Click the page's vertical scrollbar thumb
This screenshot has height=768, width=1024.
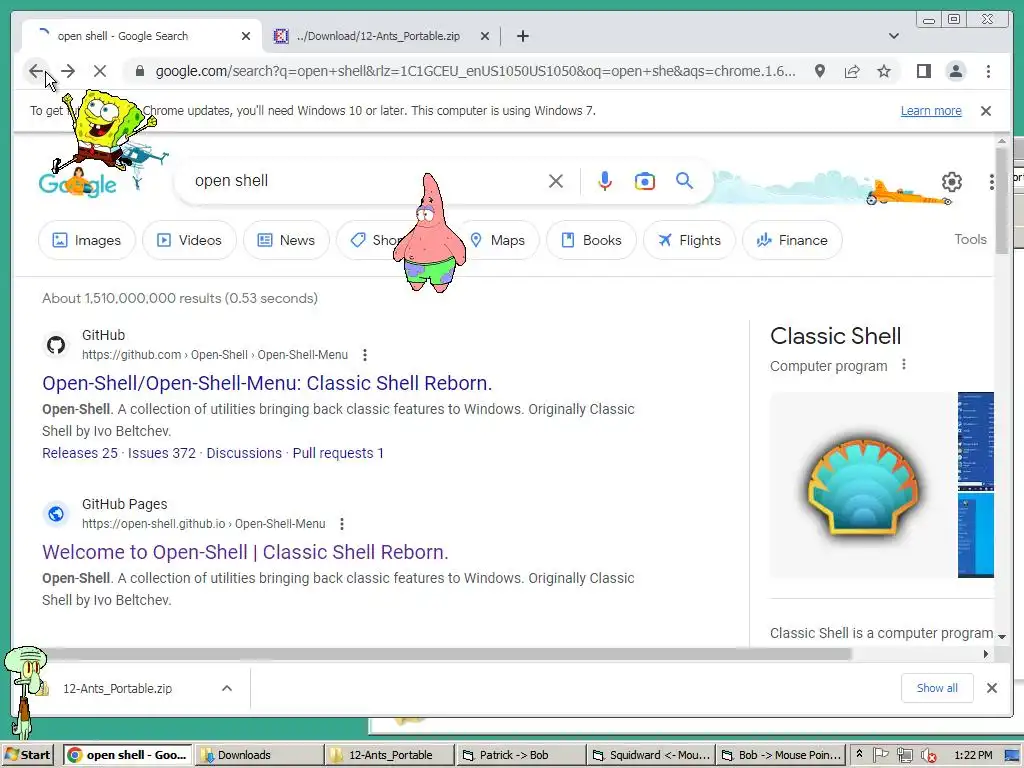click(x=1002, y=199)
